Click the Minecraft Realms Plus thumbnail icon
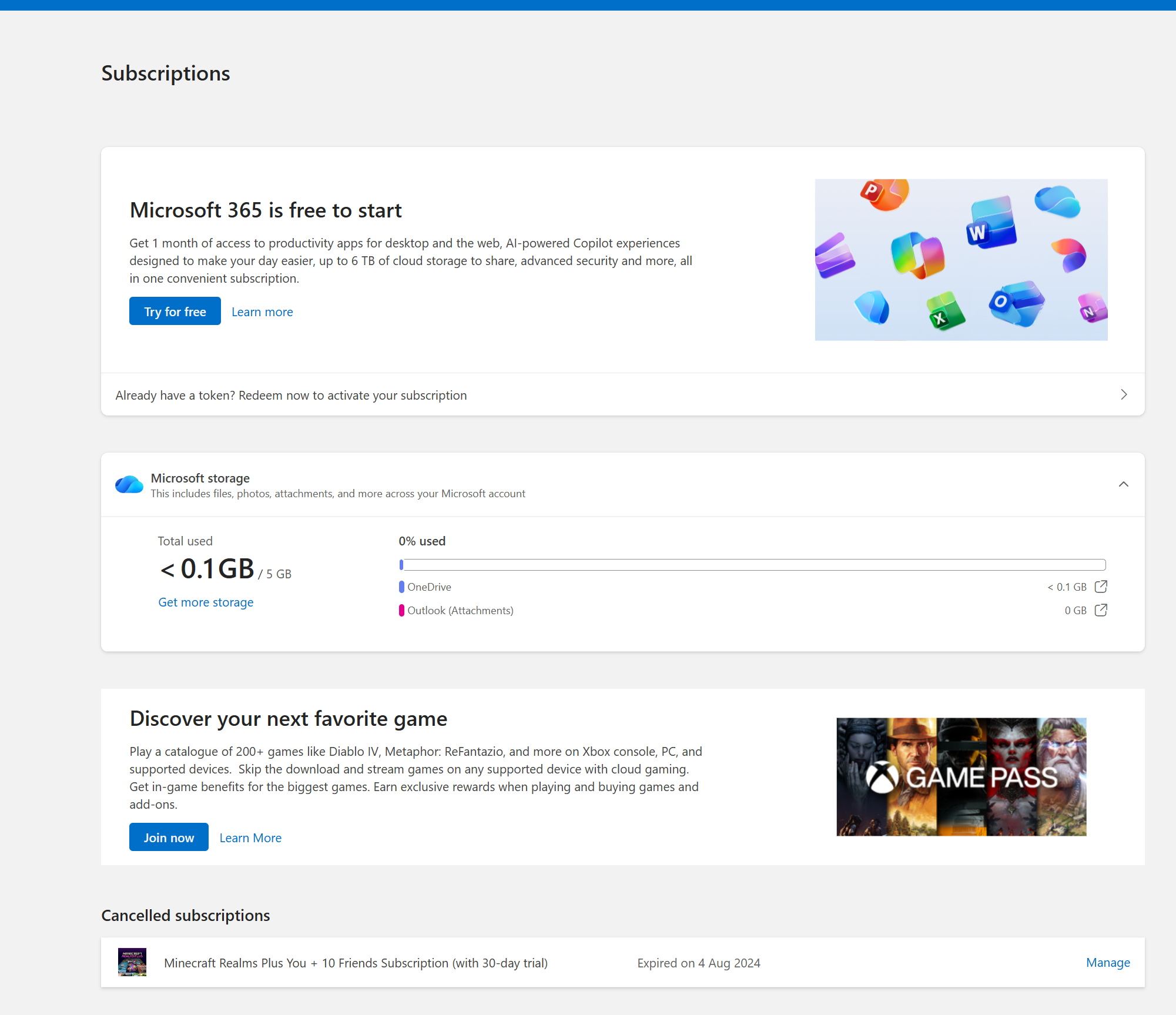 pyautogui.click(x=132, y=962)
